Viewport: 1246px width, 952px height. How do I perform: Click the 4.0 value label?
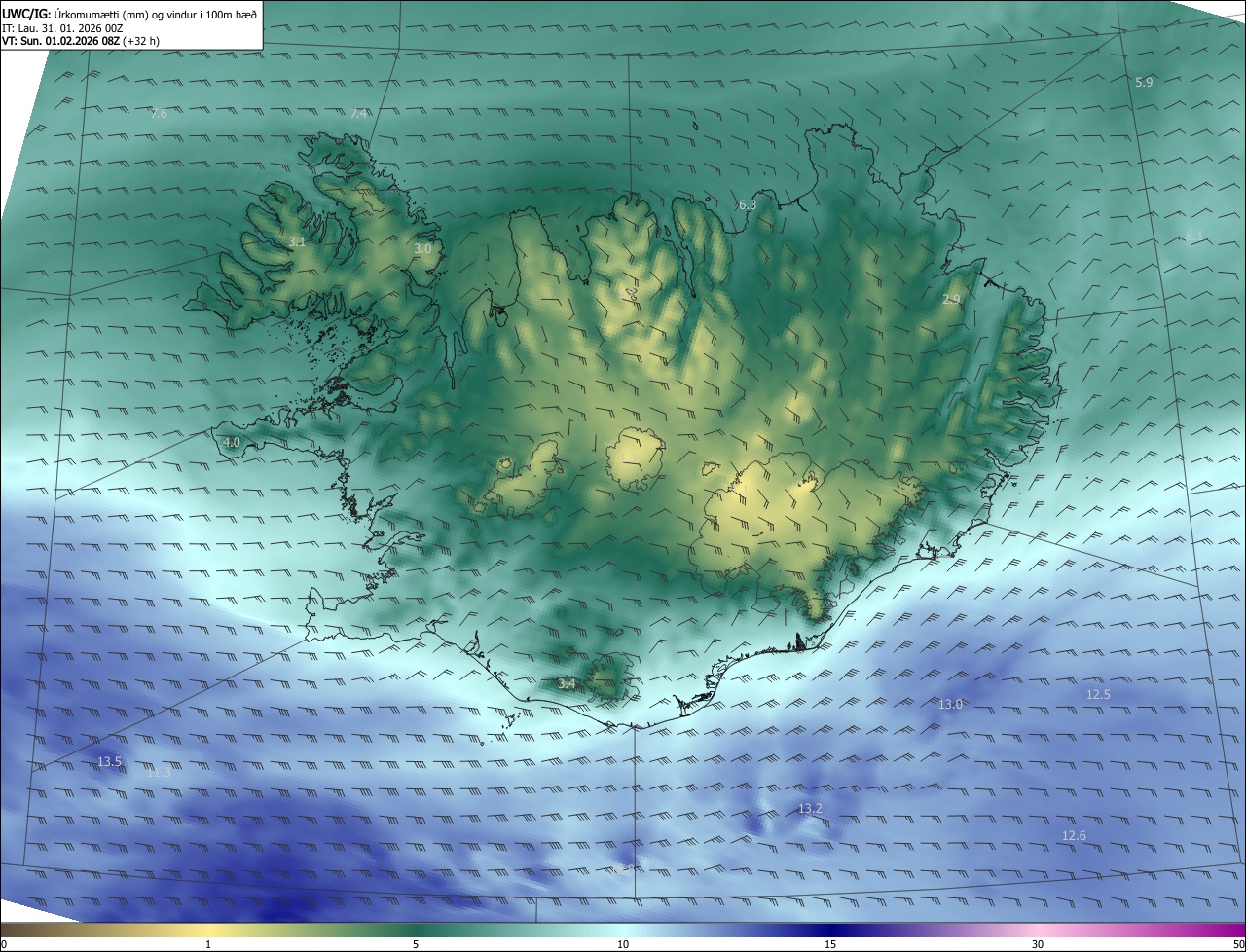point(232,442)
